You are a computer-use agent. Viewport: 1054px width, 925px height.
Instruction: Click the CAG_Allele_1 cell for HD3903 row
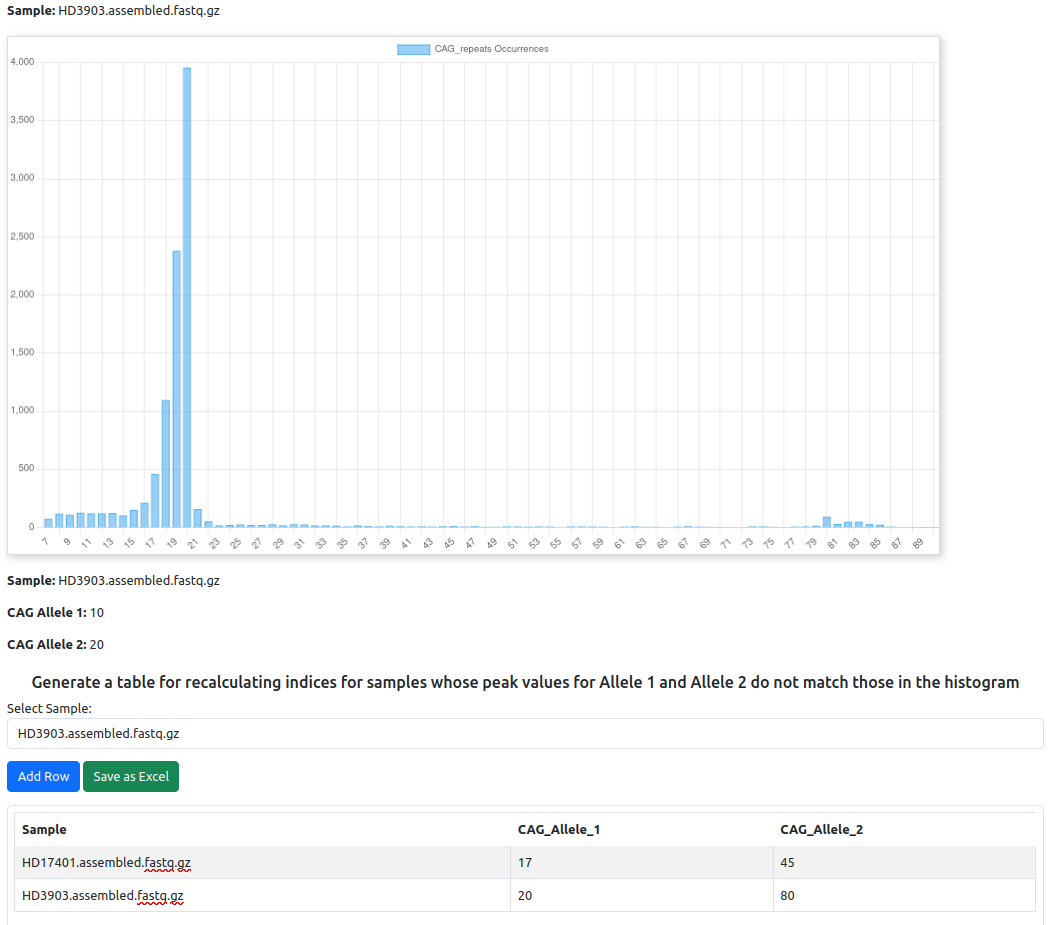click(x=640, y=895)
